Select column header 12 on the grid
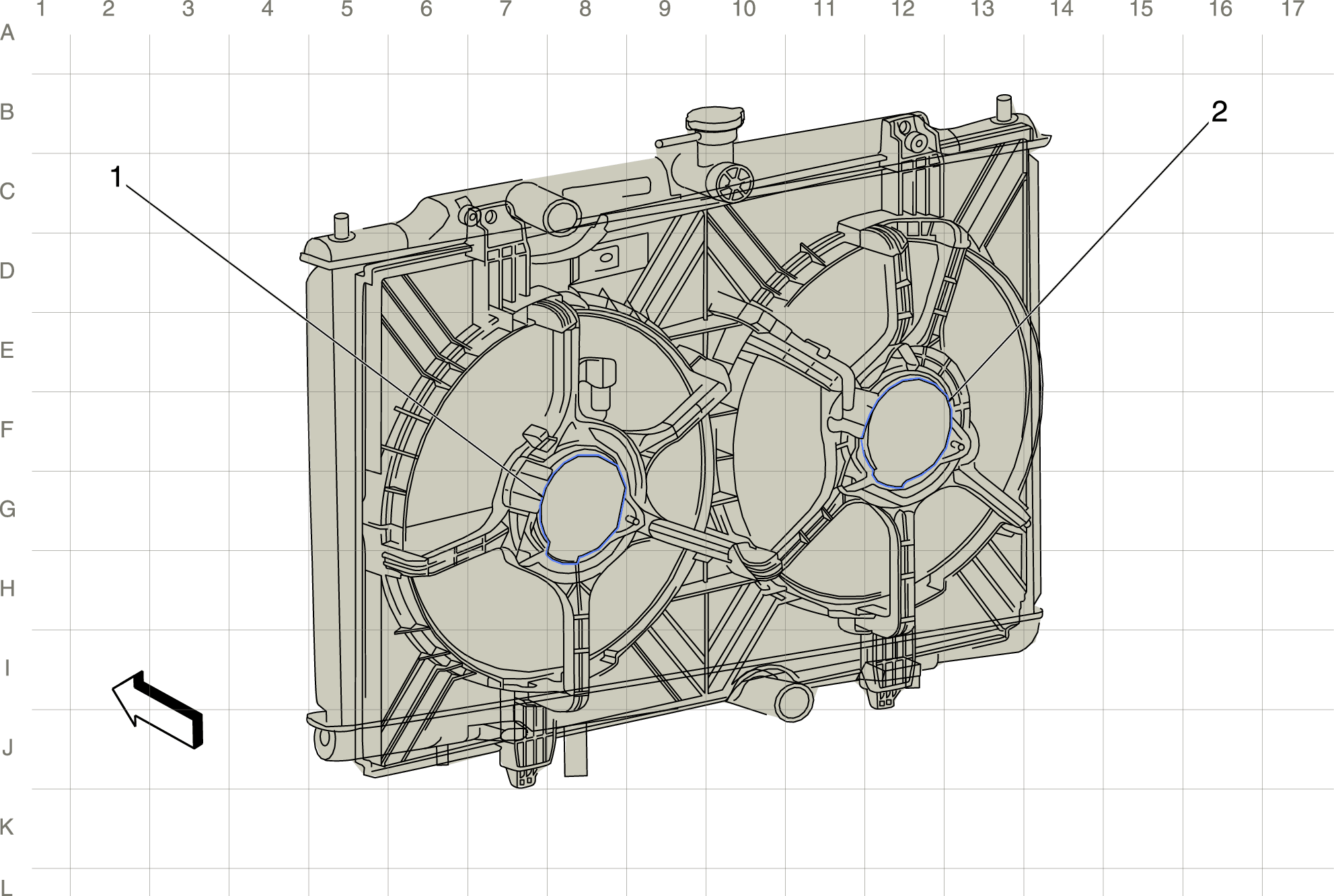This screenshot has width=1334, height=896. [x=903, y=9]
